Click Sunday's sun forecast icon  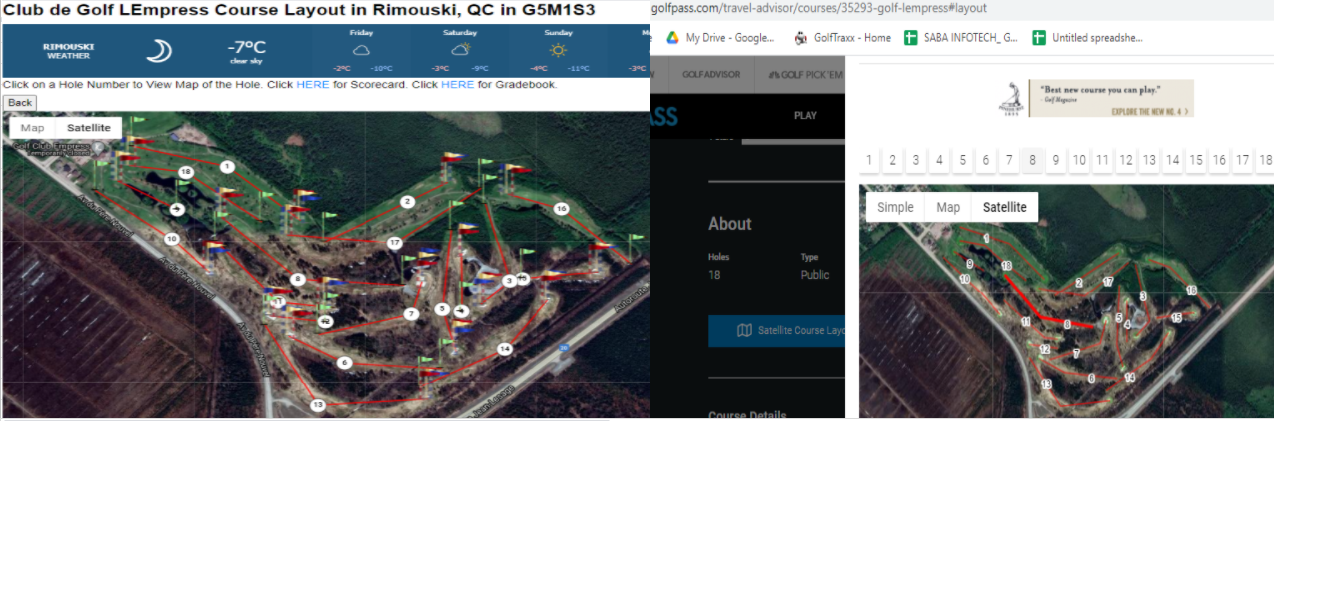click(558, 49)
